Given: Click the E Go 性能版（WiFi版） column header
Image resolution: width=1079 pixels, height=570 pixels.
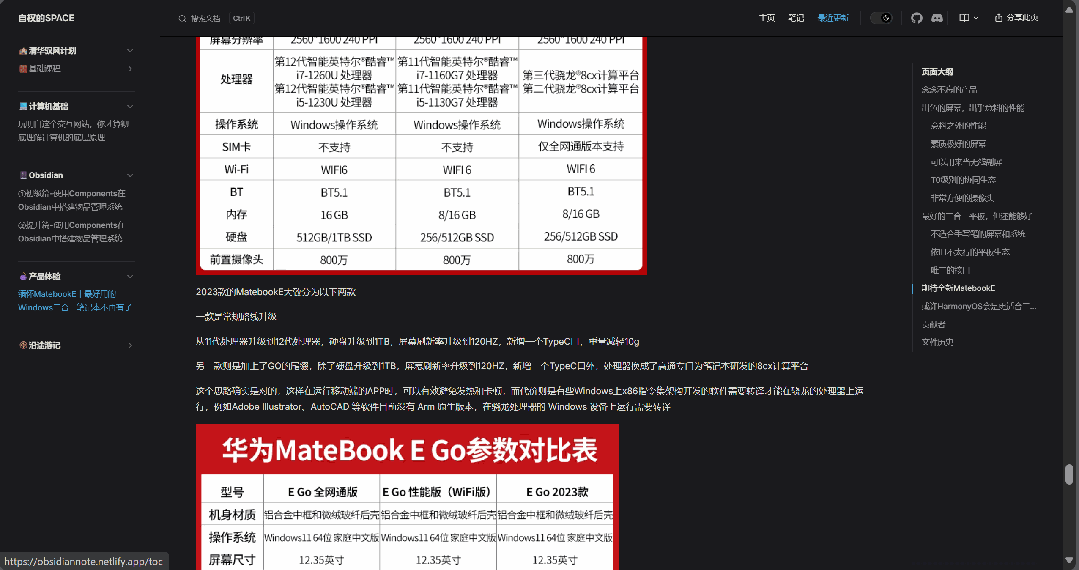Looking at the screenshot, I should pyautogui.click(x=438, y=492).
